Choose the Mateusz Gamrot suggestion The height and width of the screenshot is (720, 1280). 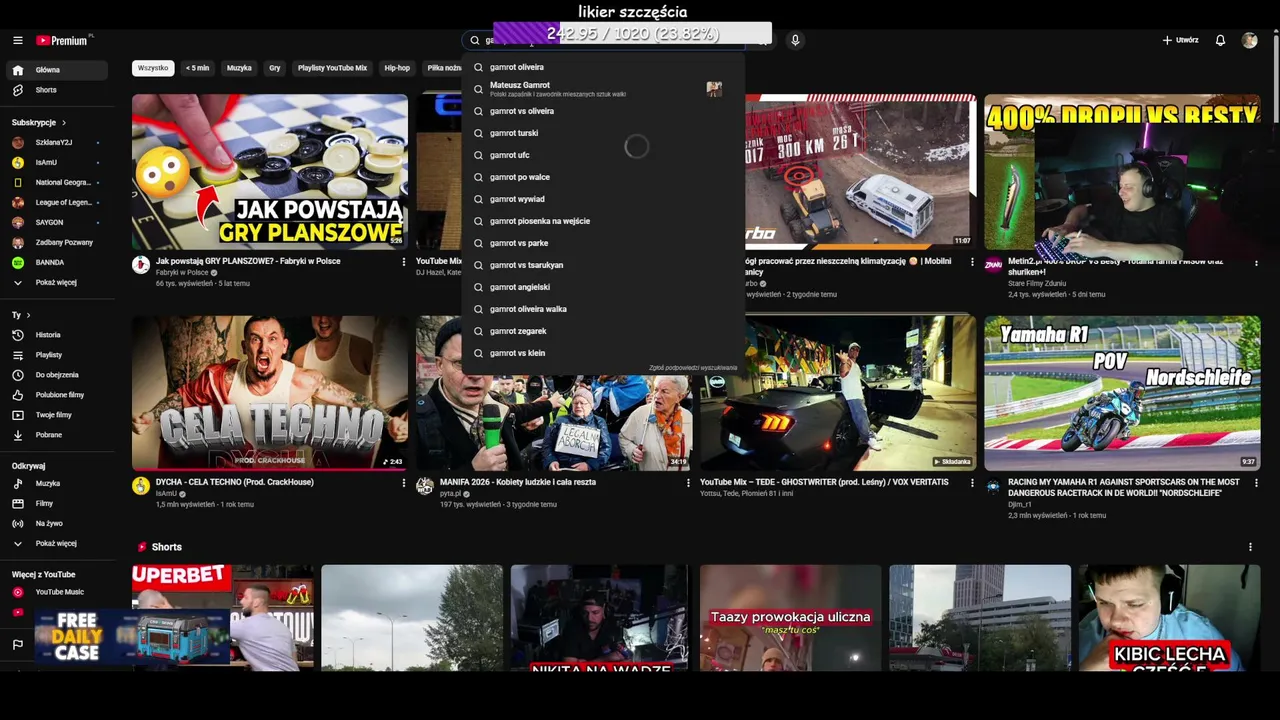click(604, 89)
